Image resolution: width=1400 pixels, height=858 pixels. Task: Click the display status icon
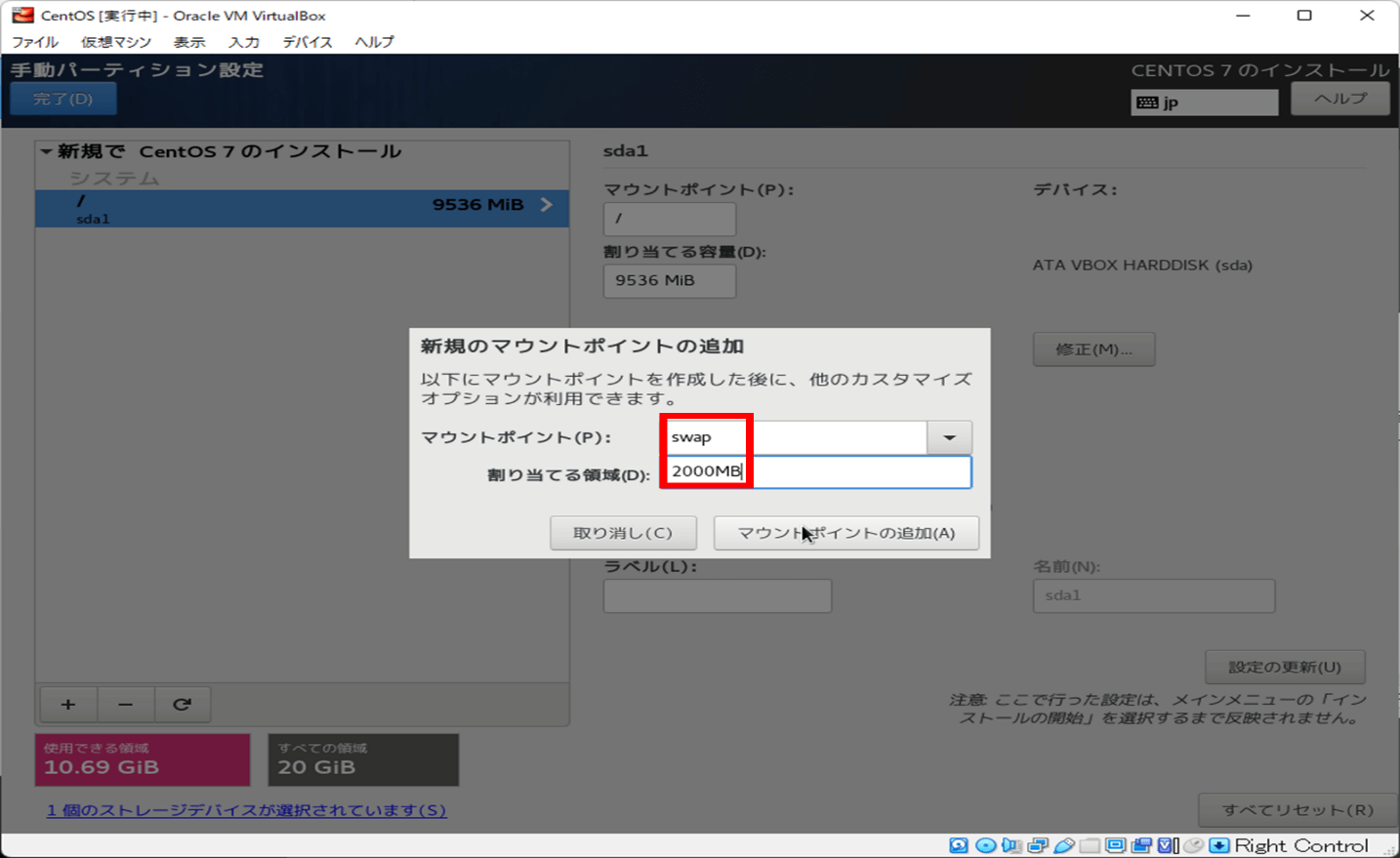click(x=1116, y=845)
